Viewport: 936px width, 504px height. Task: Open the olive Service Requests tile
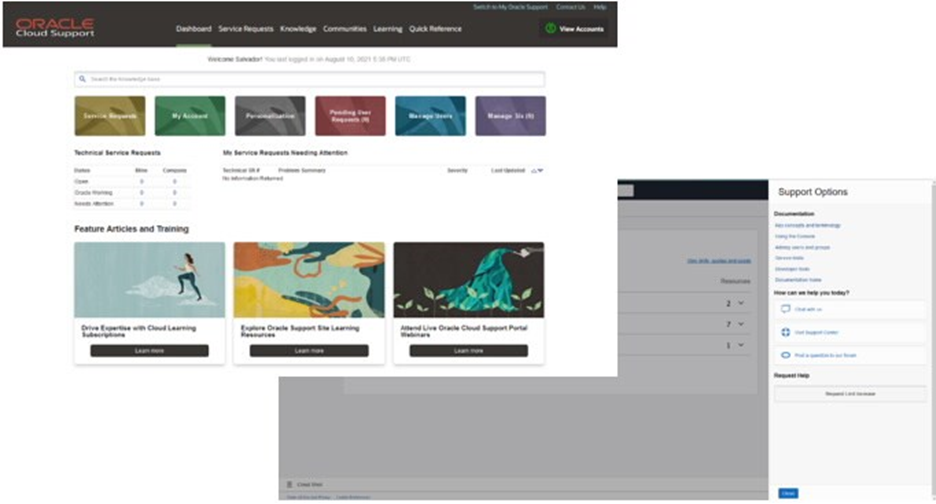point(110,116)
